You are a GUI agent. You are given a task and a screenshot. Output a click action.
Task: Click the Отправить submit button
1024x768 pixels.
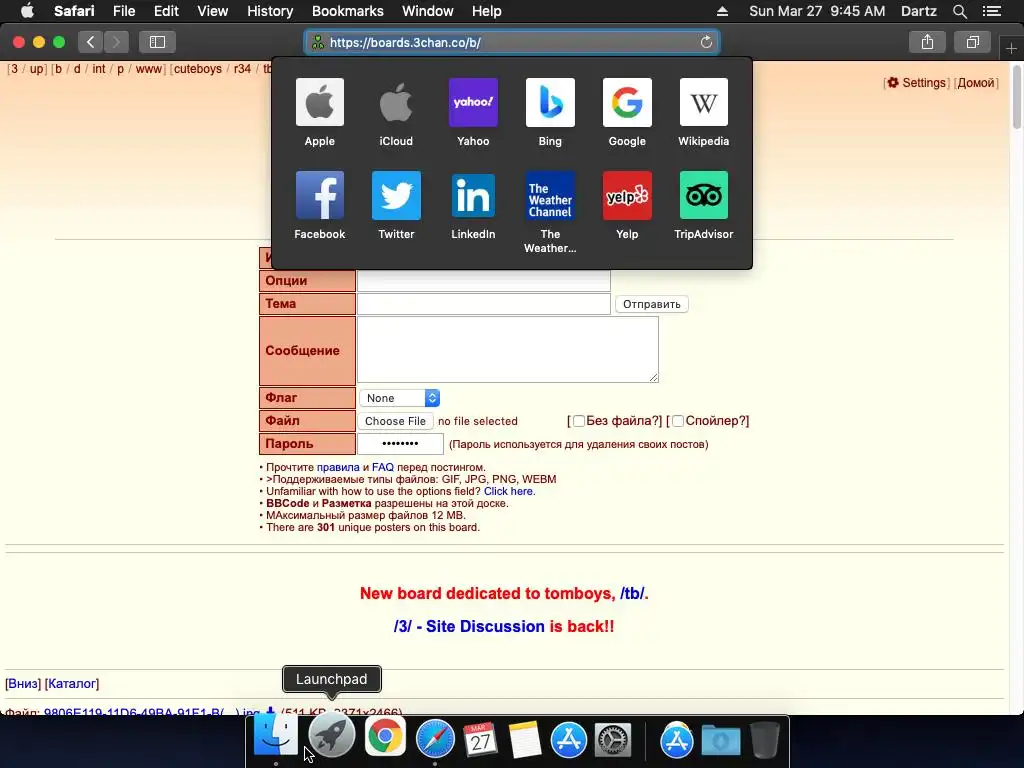651,304
